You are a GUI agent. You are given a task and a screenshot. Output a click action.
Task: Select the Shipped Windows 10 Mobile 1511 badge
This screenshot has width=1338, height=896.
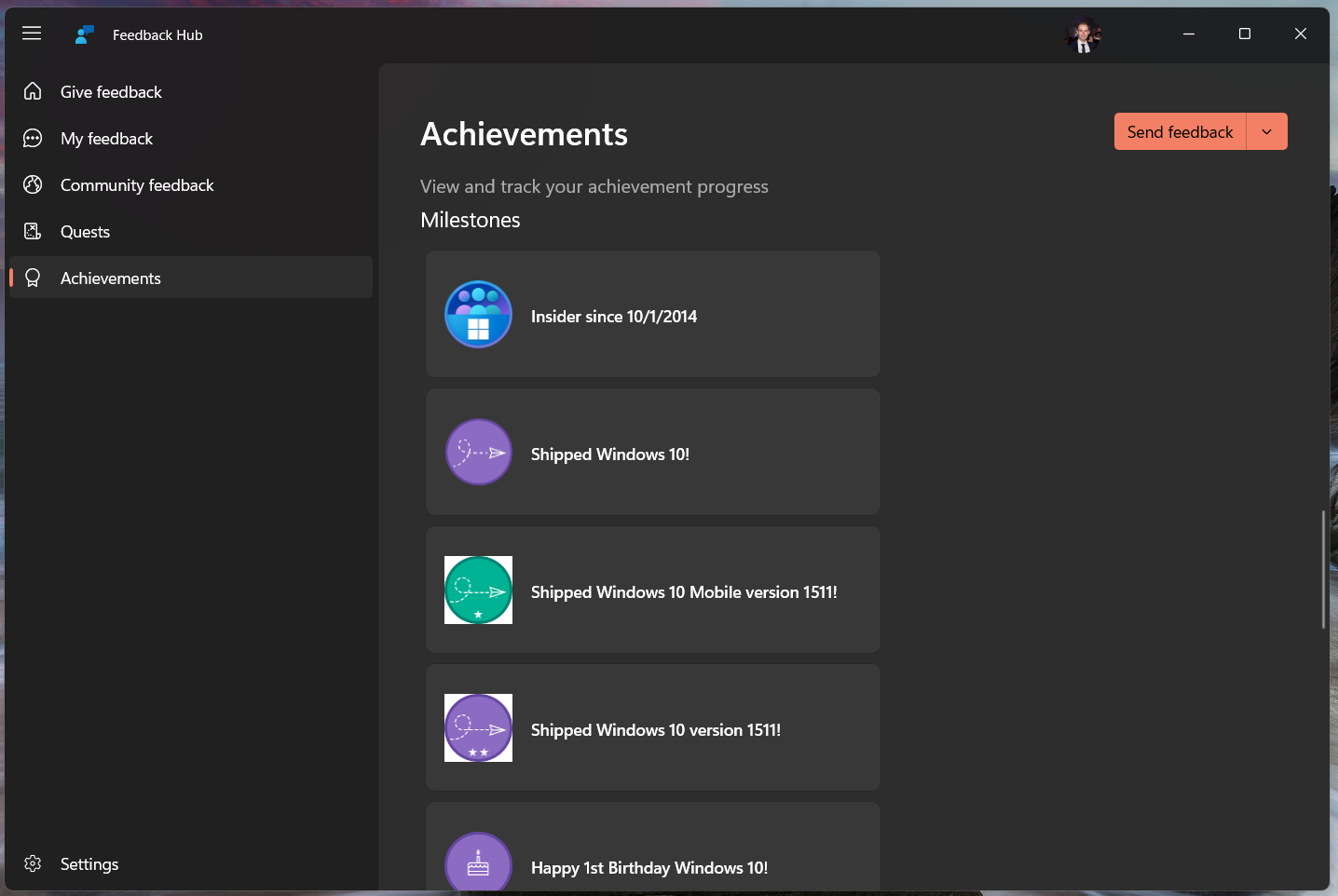pyautogui.click(x=478, y=590)
